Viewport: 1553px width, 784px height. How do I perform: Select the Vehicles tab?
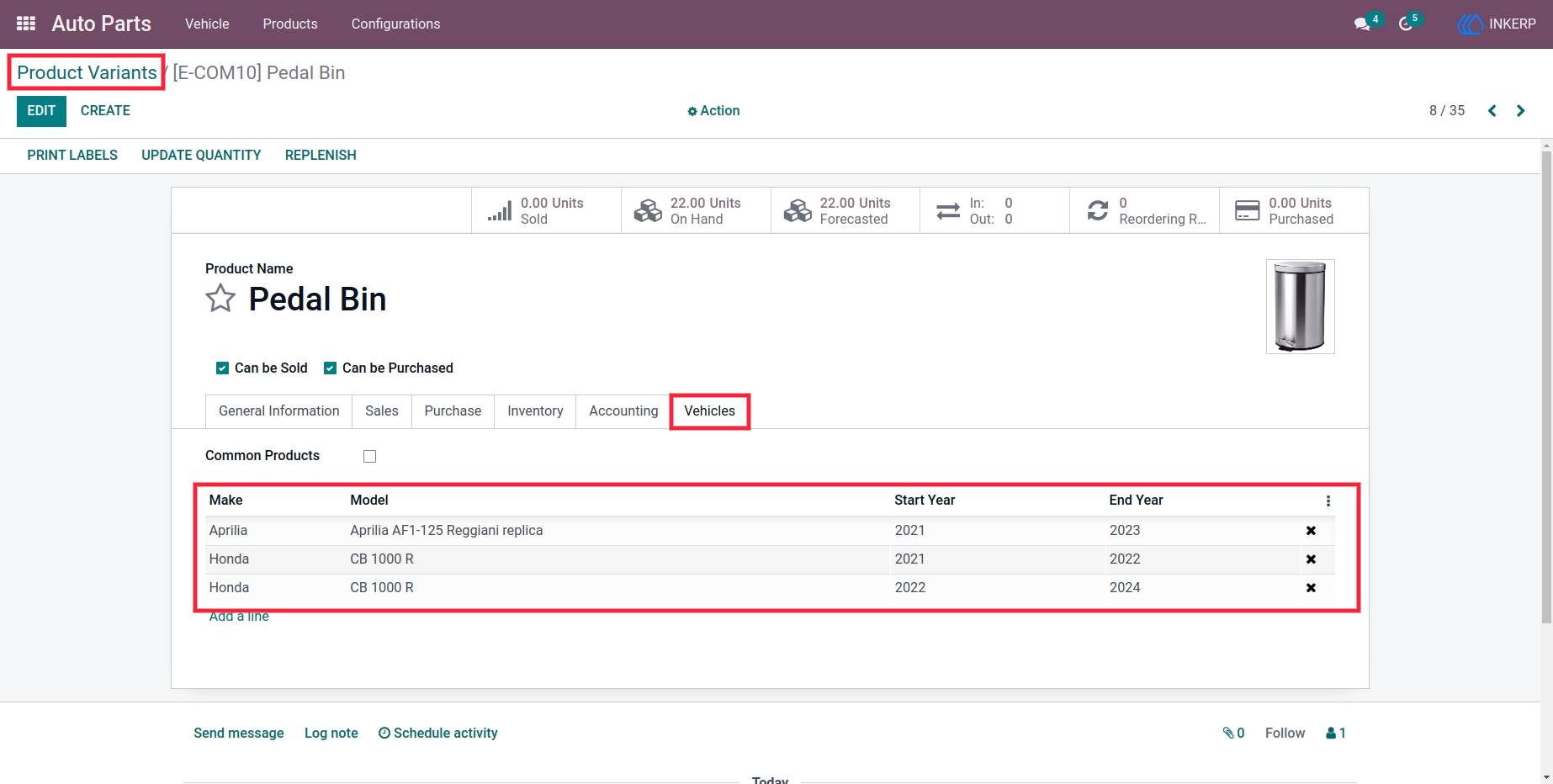tap(709, 411)
